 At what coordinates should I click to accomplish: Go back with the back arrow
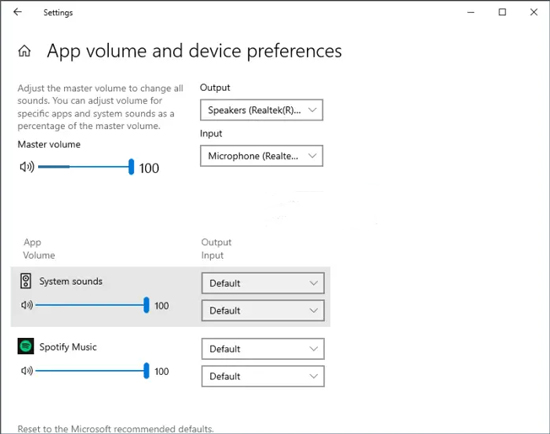[17, 12]
